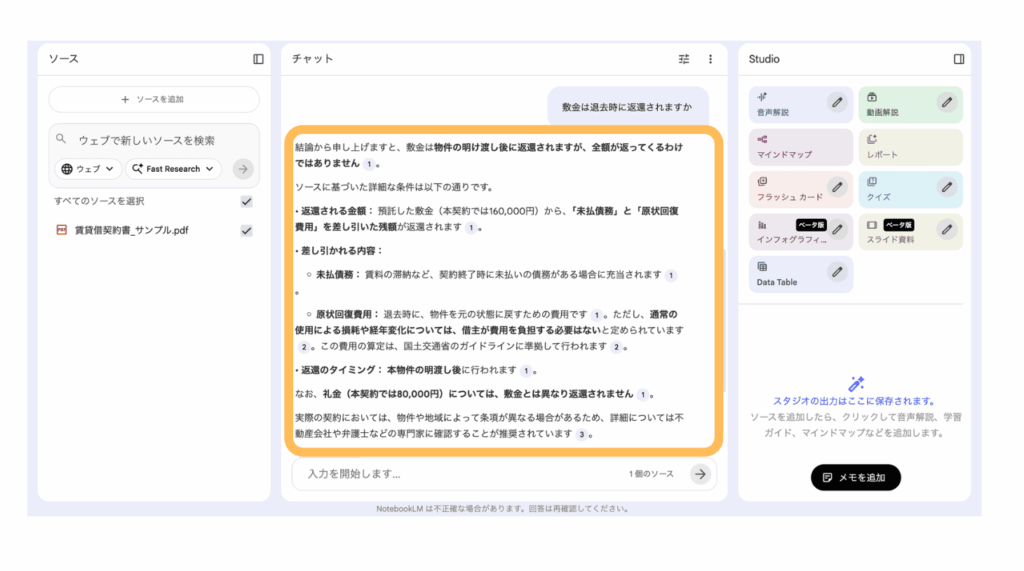Edit スライド資料 with its pencil icon
The height and width of the screenshot is (571, 1024).
coord(947,229)
